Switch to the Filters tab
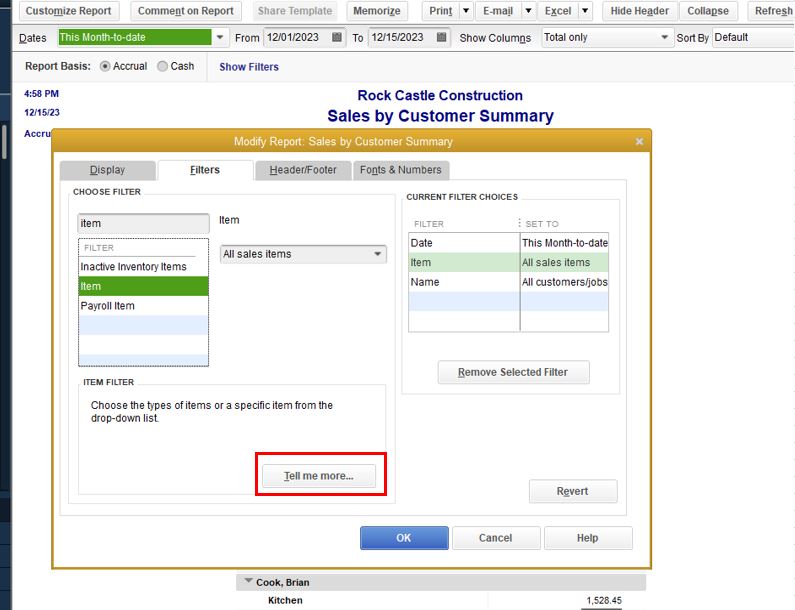The height and width of the screenshot is (610, 795). coord(205,170)
